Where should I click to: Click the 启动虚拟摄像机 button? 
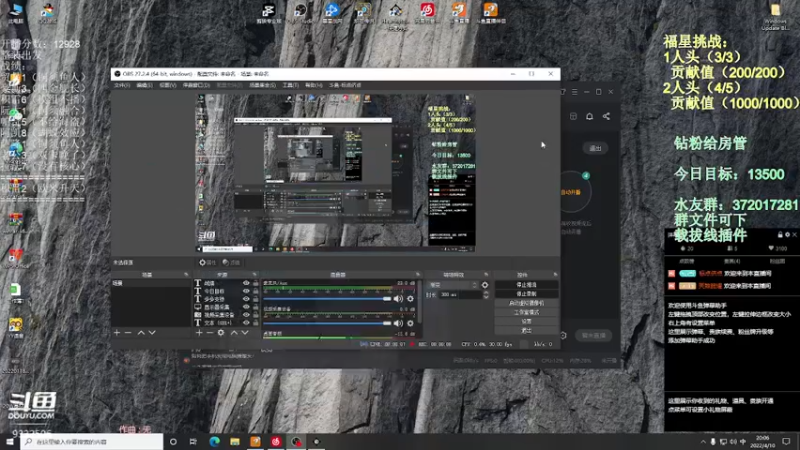click(x=526, y=303)
